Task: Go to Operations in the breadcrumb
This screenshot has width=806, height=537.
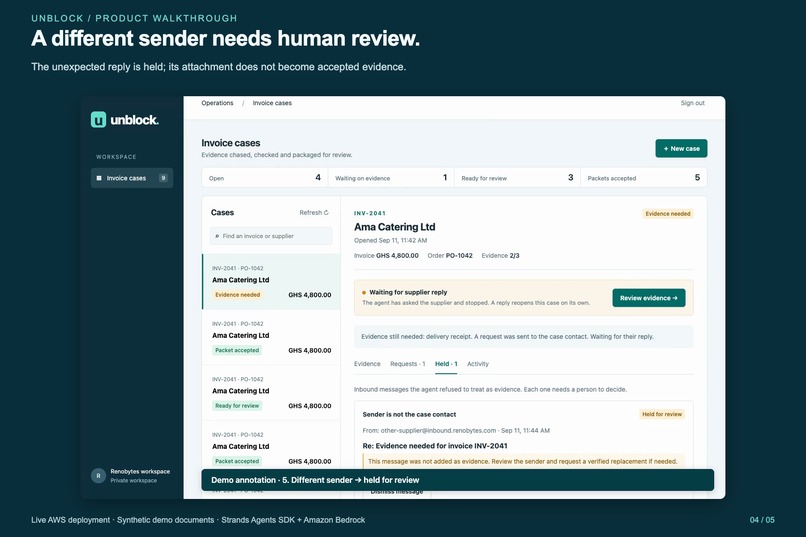Action: tap(217, 103)
